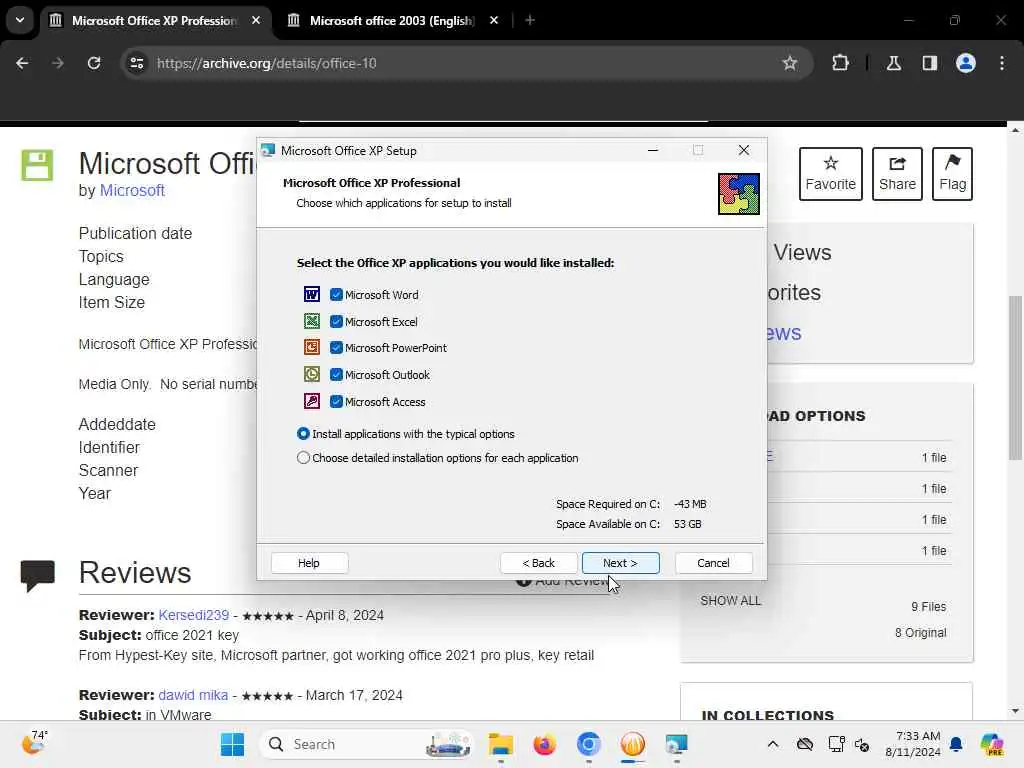Open a new browser tab

click(x=530, y=21)
